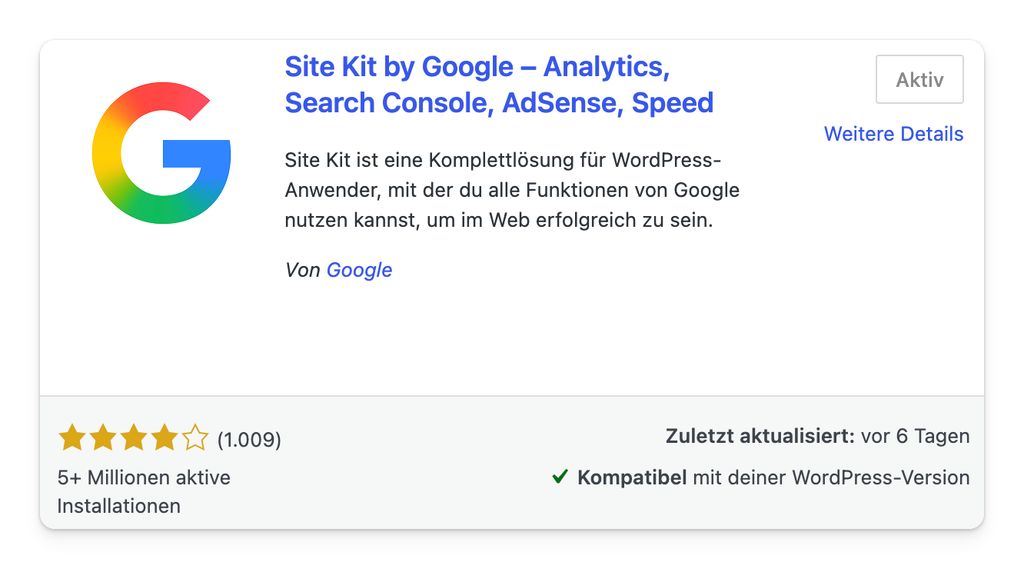Open the Google author link
1024x569 pixels.
click(x=359, y=270)
